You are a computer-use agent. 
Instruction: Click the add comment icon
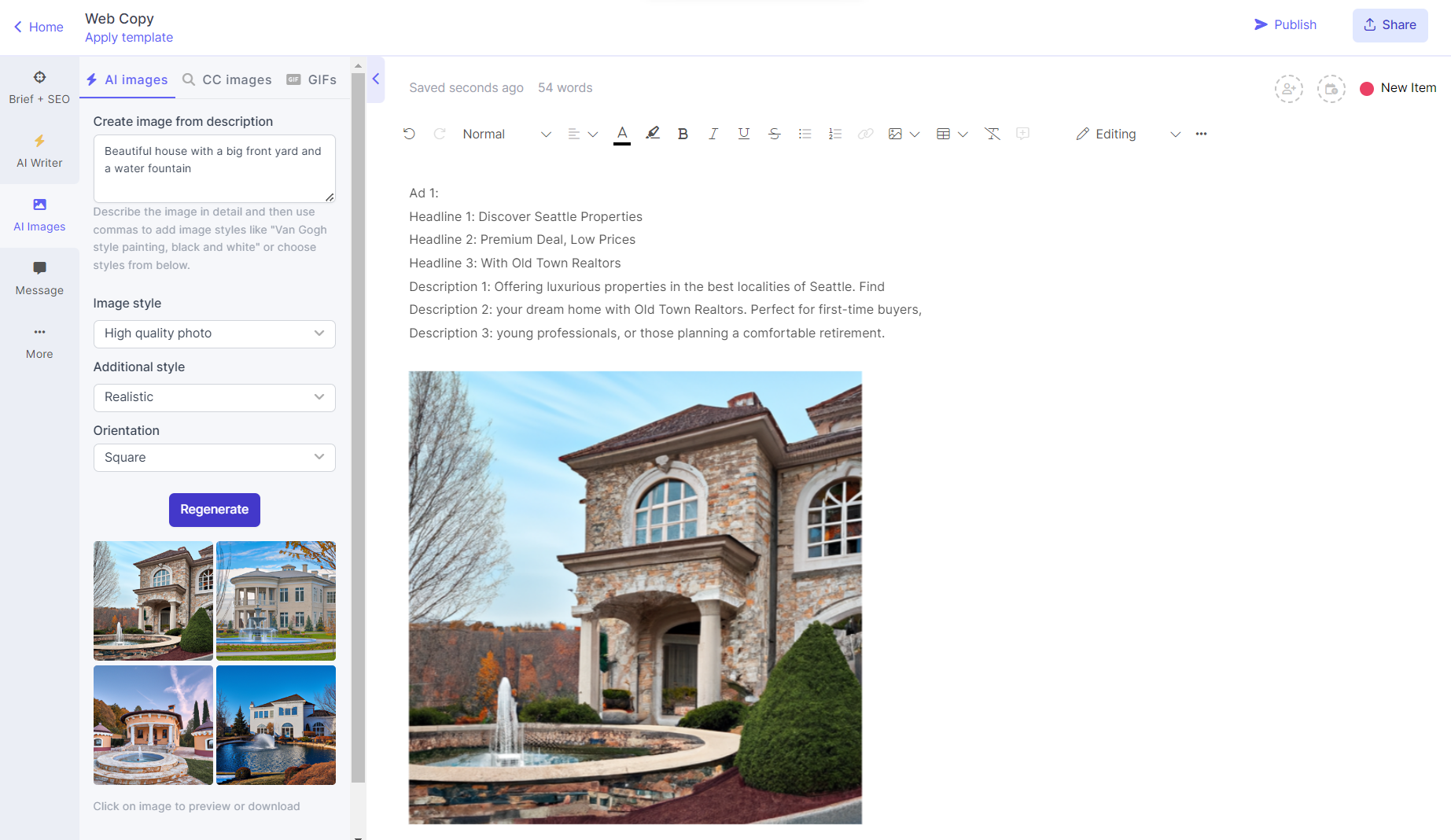tap(1023, 134)
